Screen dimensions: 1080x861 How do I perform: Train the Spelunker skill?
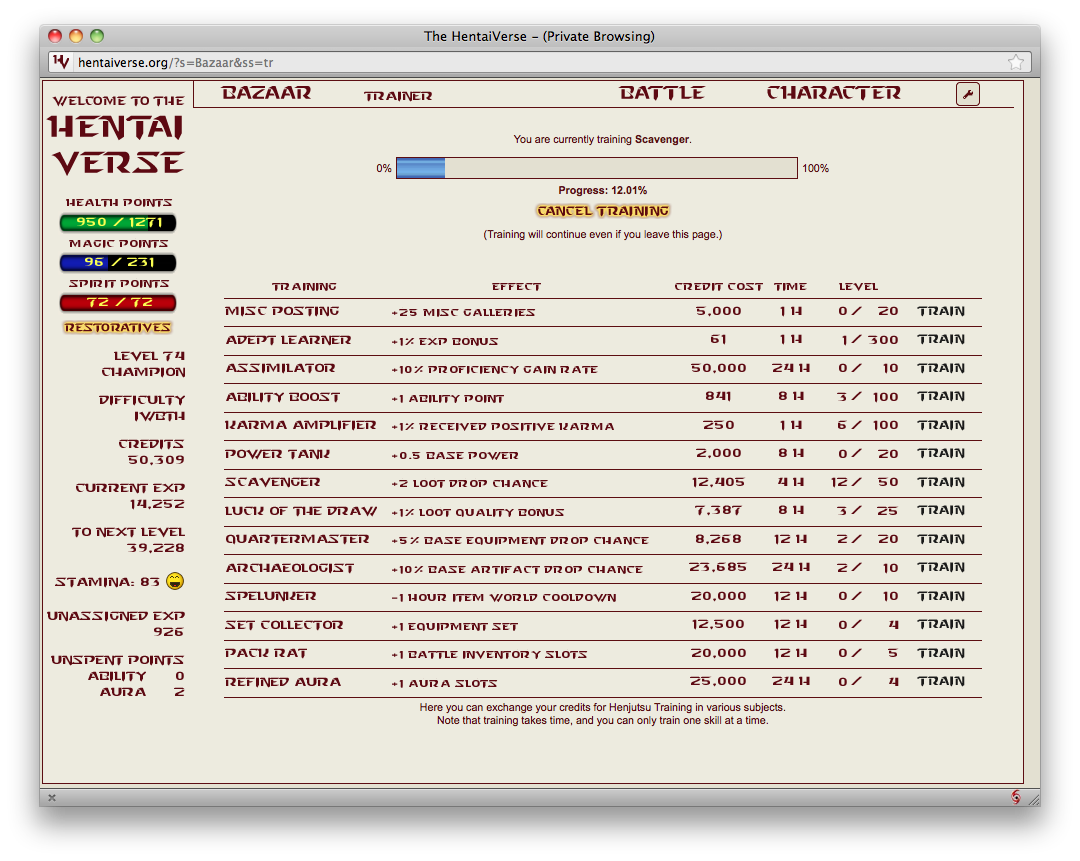(941, 597)
